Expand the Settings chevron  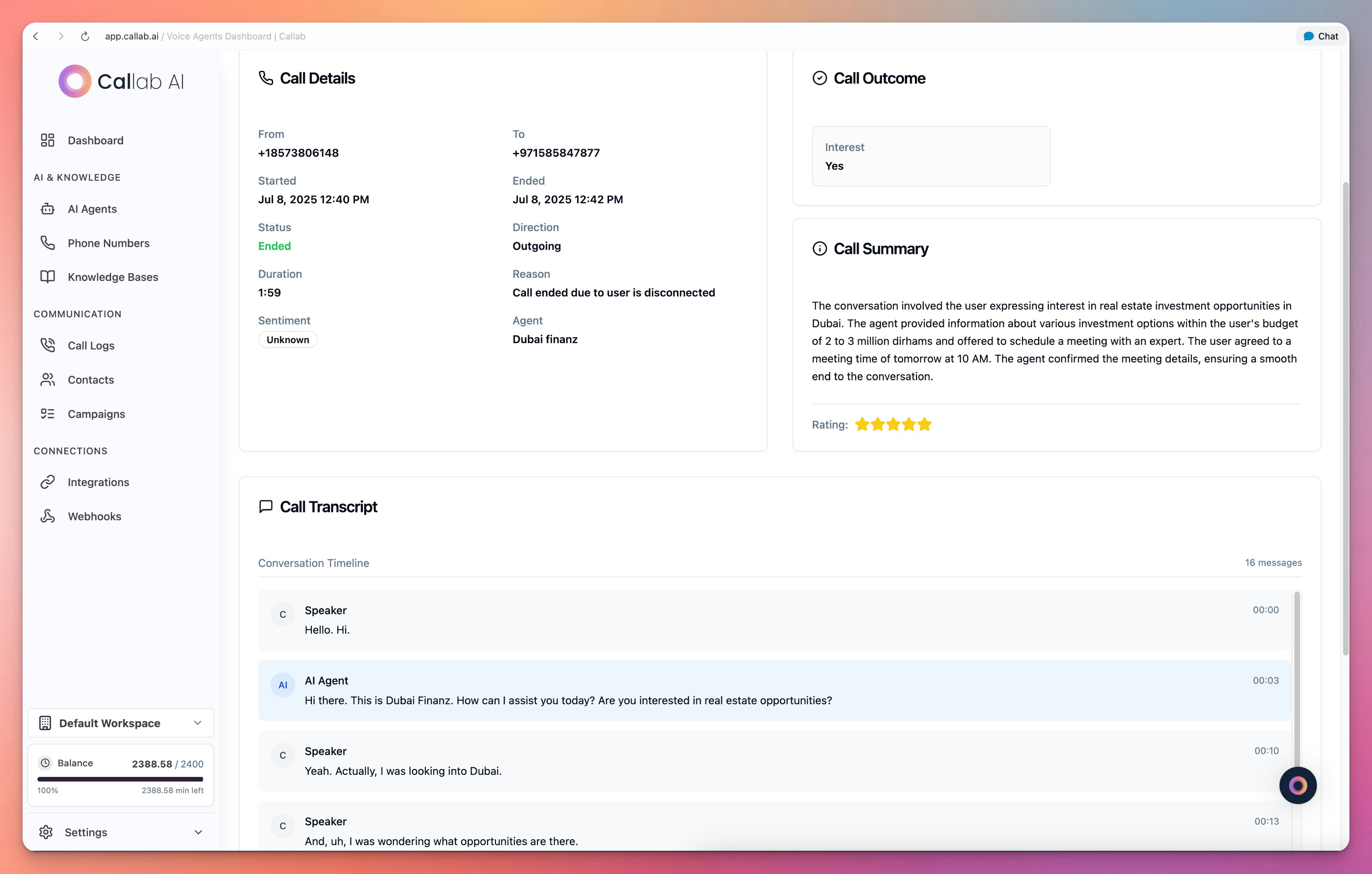point(198,833)
